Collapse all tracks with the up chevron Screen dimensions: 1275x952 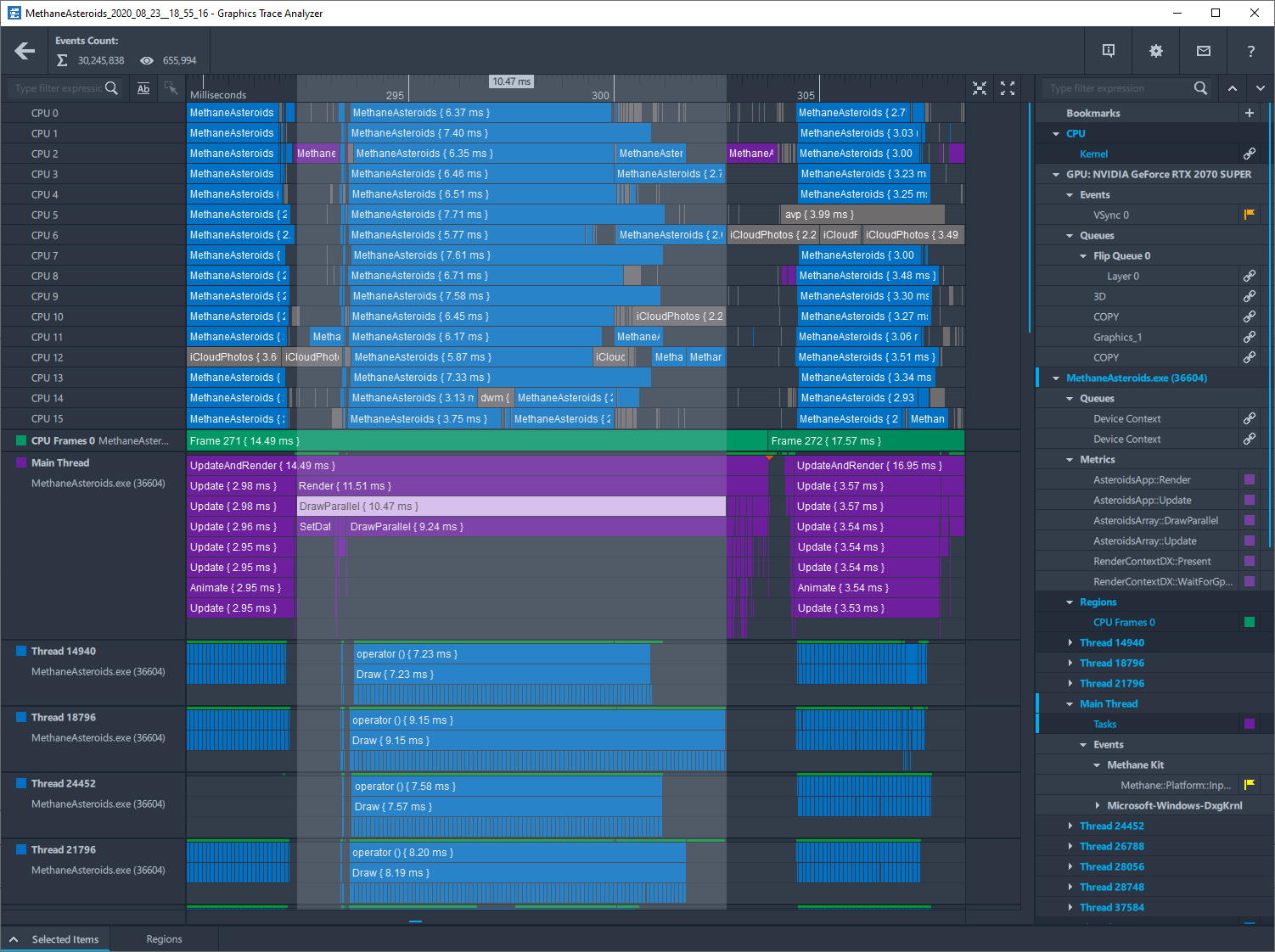(x=1233, y=88)
